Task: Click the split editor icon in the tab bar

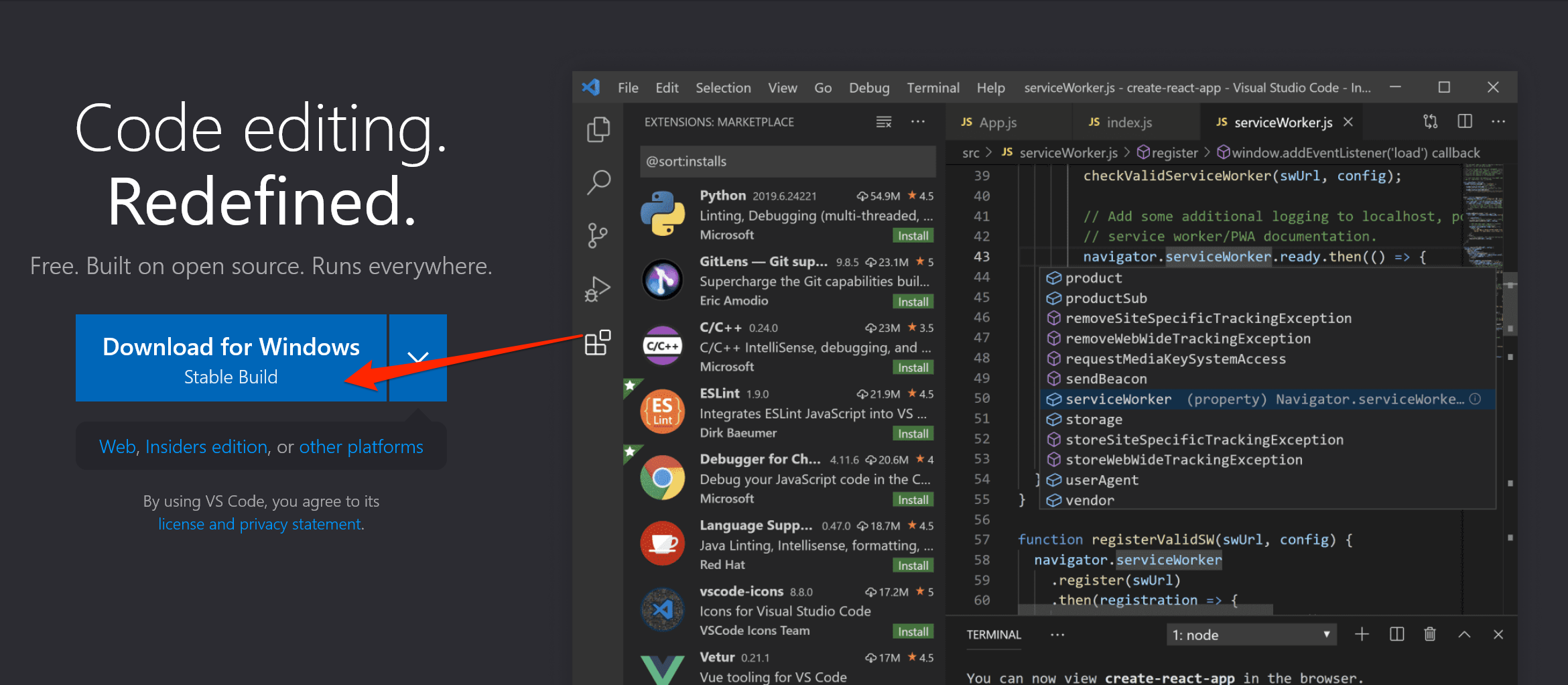Action: (1465, 121)
